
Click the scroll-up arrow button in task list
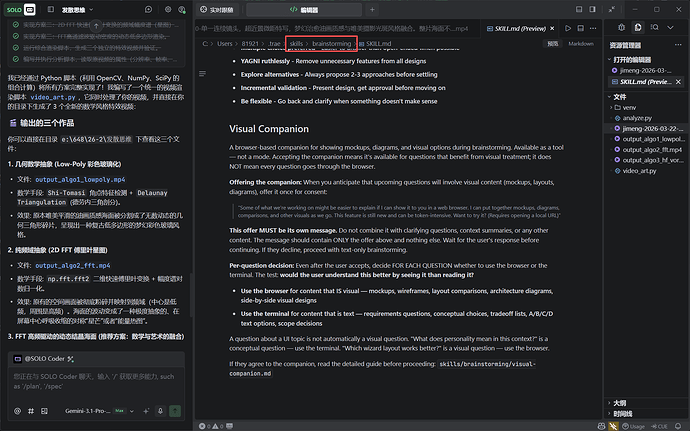(x=96, y=26)
